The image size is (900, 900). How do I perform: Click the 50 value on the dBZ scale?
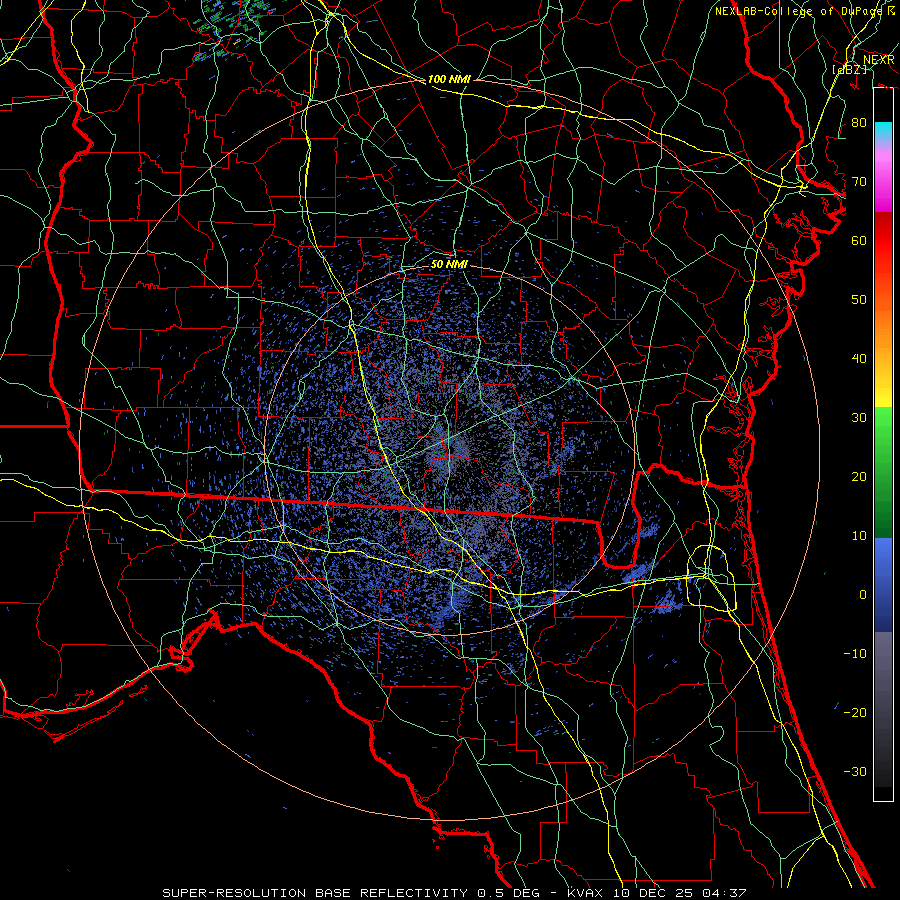(859, 300)
